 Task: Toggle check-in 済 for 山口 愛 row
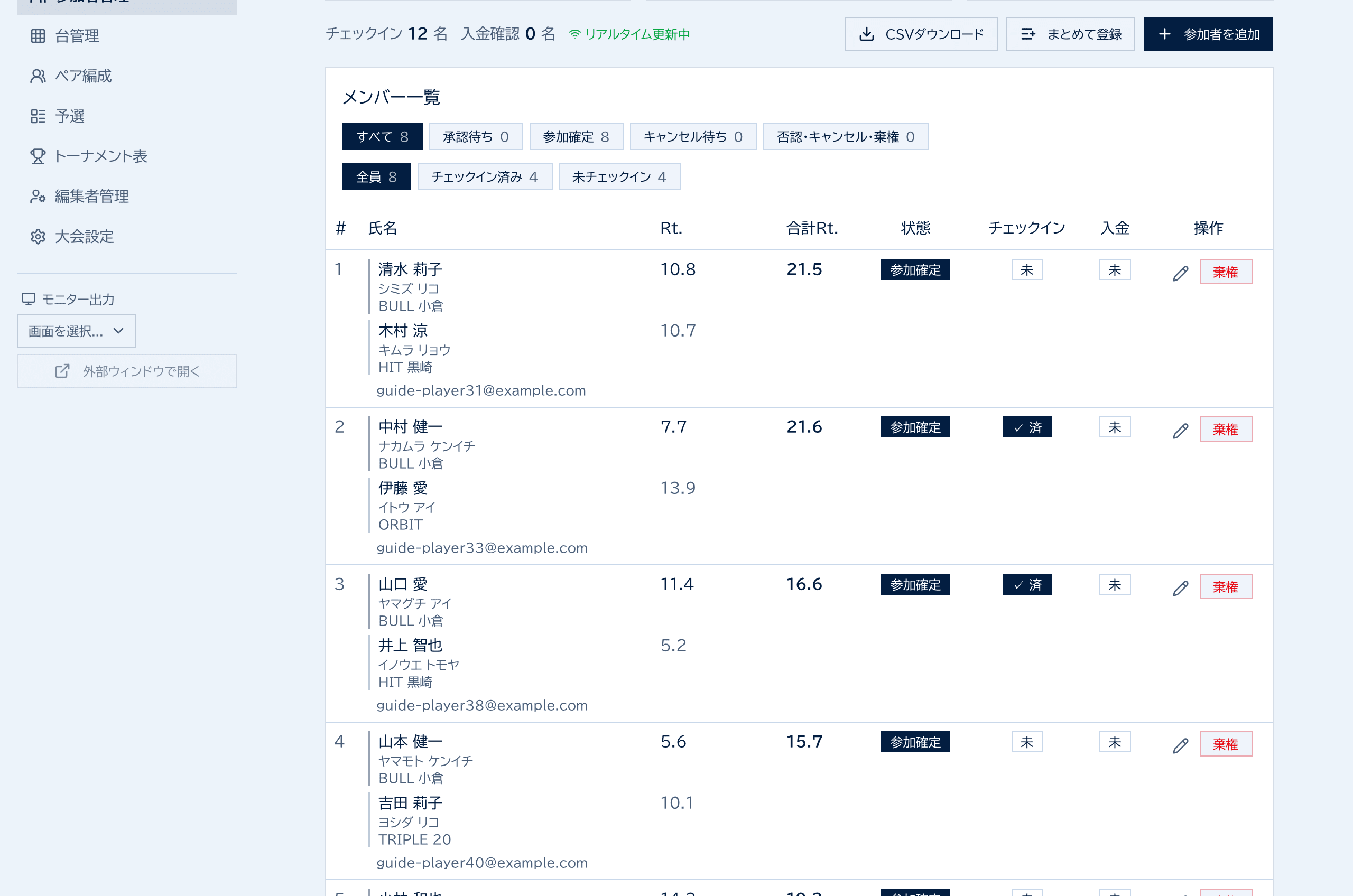pos(1026,585)
